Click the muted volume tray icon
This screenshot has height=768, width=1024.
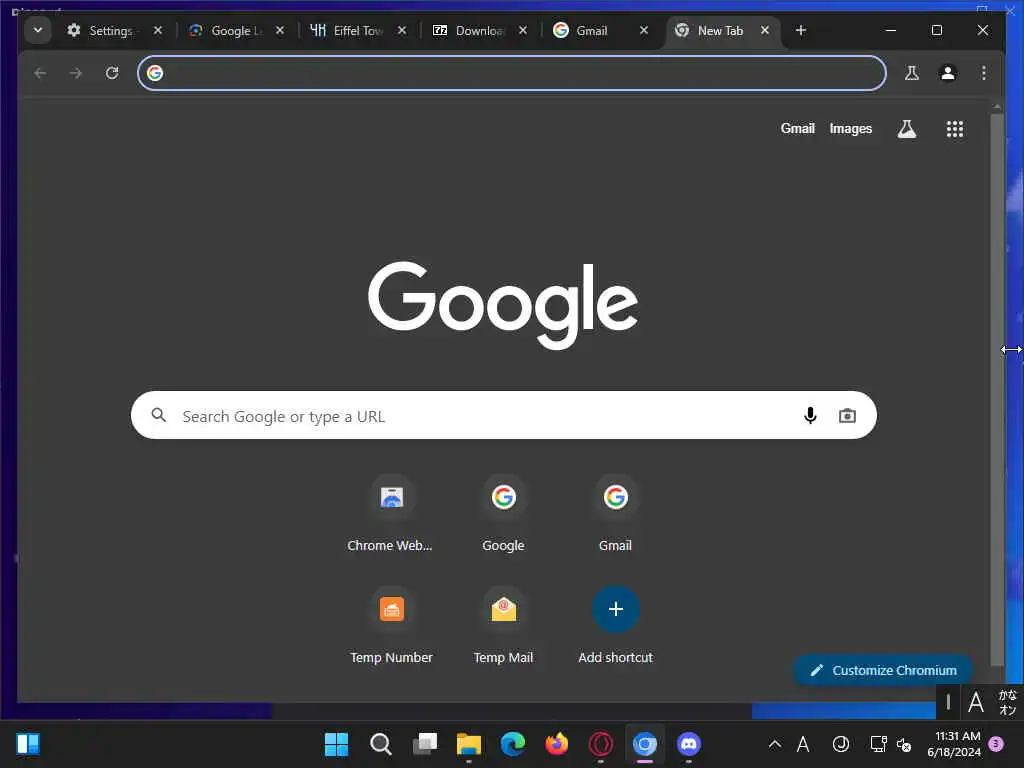point(904,744)
